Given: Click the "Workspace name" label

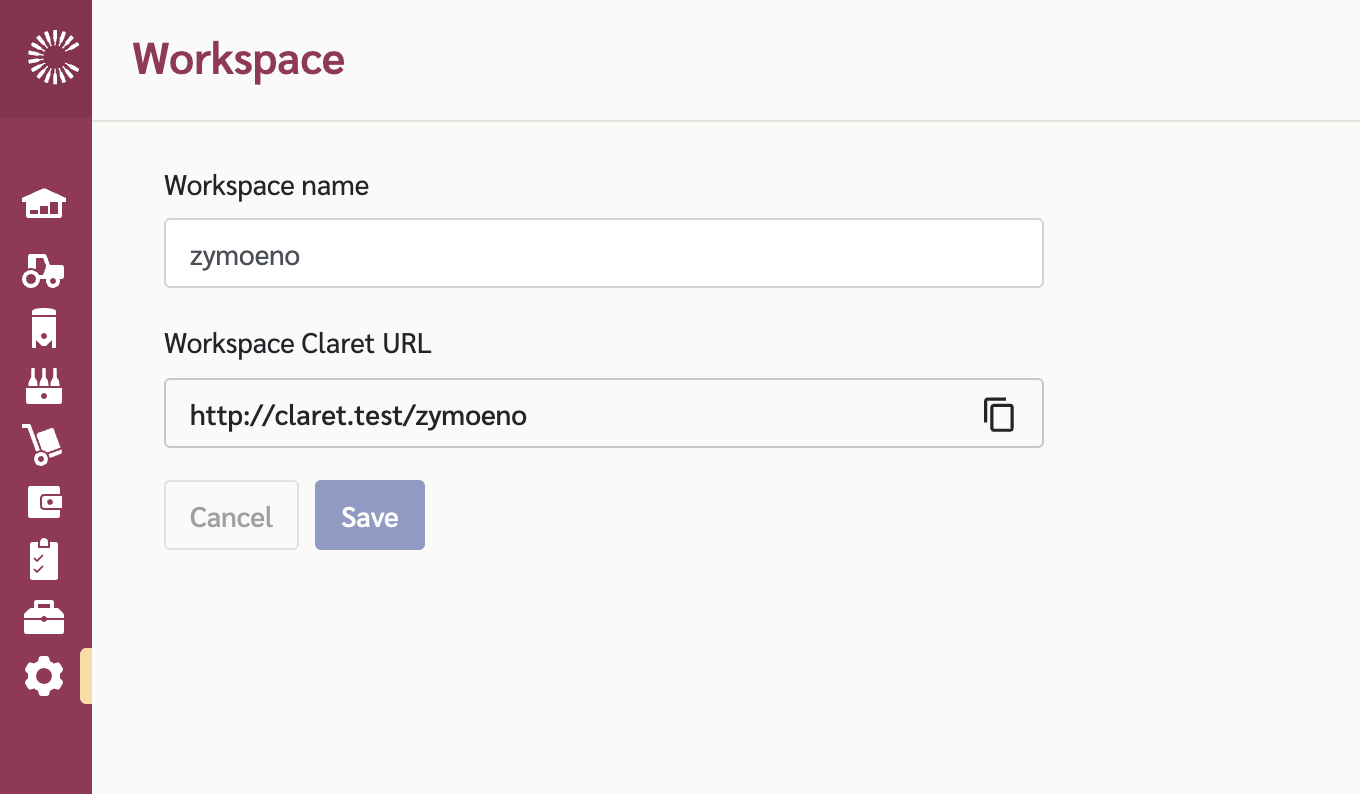Looking at the screenshot, I should [x=266, y=186].
